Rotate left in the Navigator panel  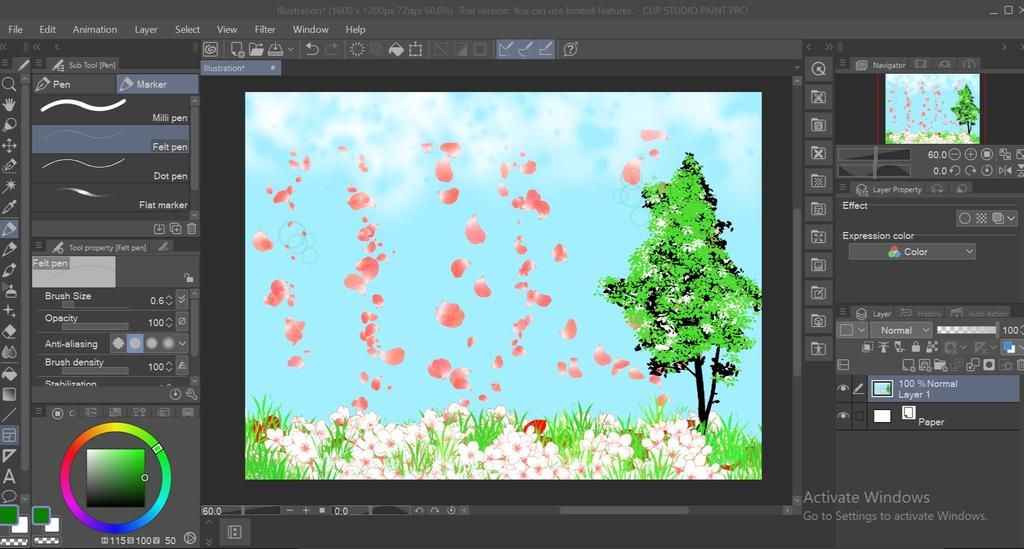[x=955, y=170]
